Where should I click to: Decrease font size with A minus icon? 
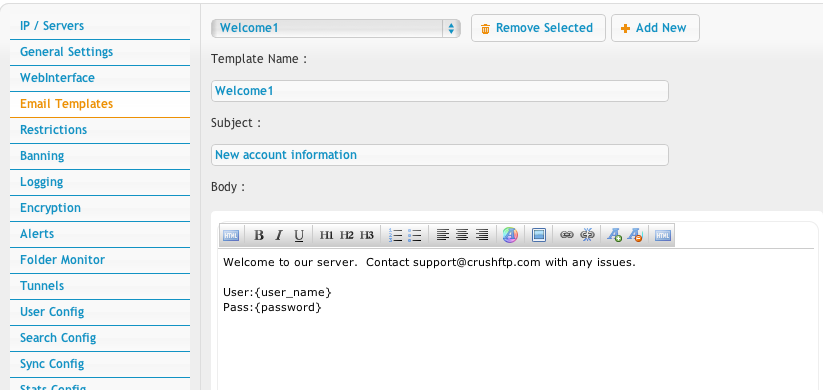[635, 235]
